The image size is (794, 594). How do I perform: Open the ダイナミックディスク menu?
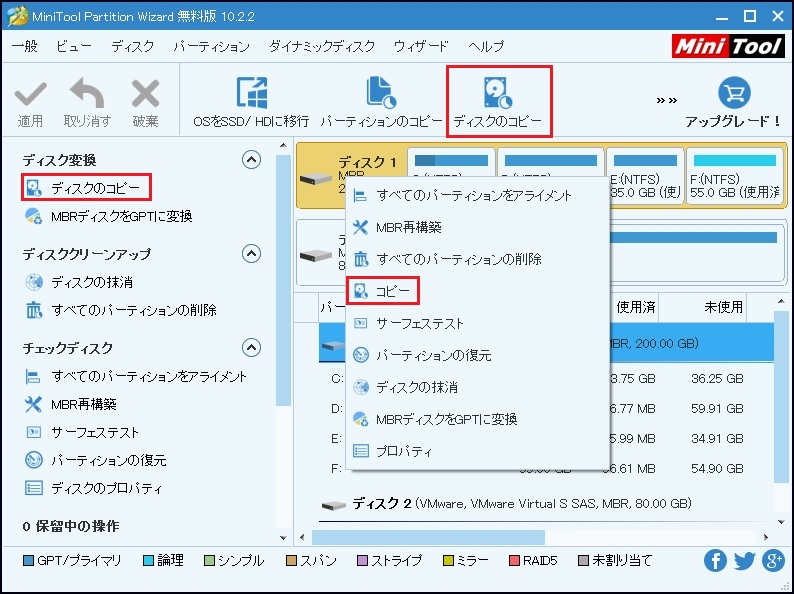click(322, 46)
